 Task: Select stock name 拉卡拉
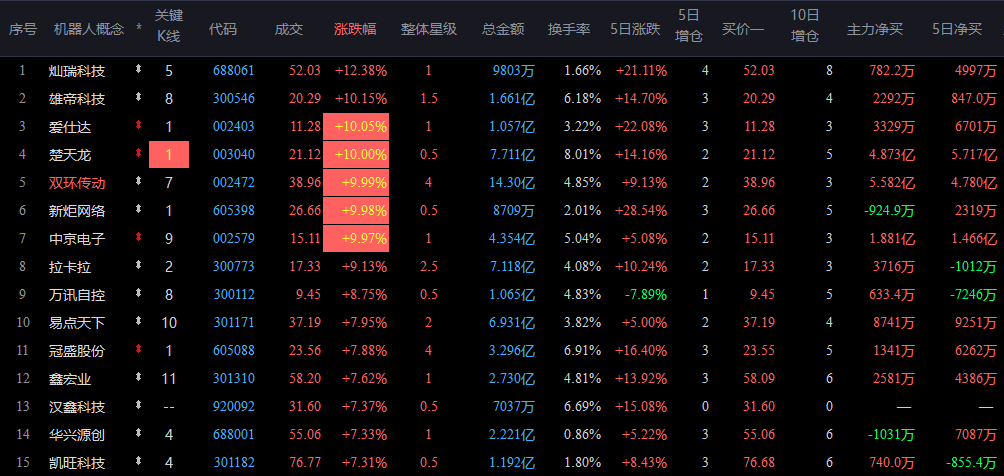click(70, 267)
